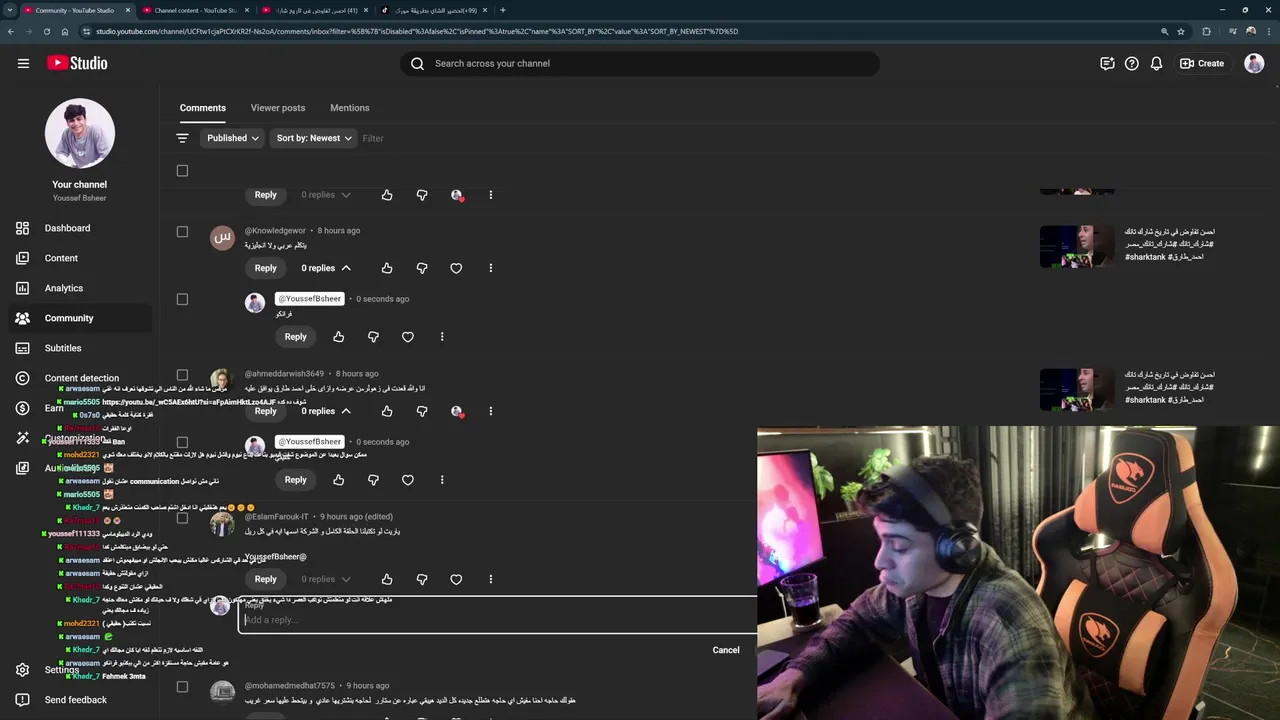
Task: Dislike the @Knowledgewor comment
Action: (422, 268)
